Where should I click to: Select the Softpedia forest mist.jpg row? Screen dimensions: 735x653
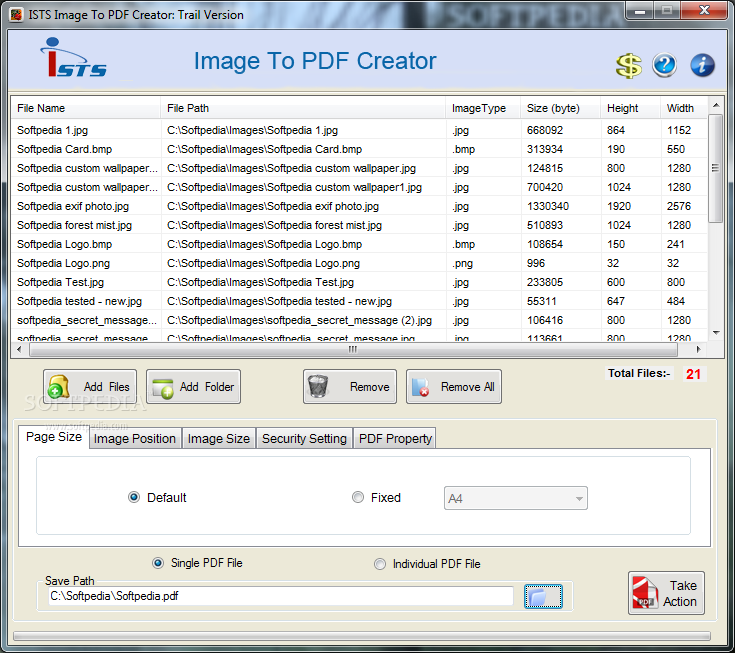[x=359, y=225]
